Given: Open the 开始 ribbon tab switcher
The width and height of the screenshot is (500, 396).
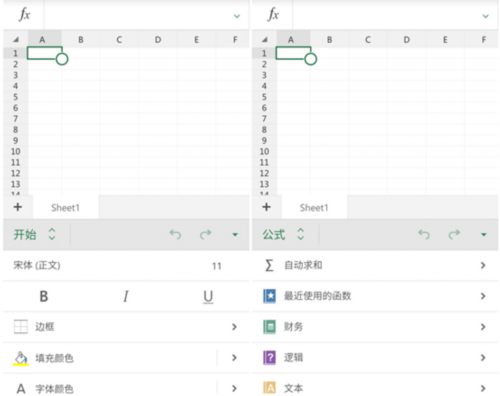Looking at the screenshot, I should pyautogui.click(x=34, y=234).
